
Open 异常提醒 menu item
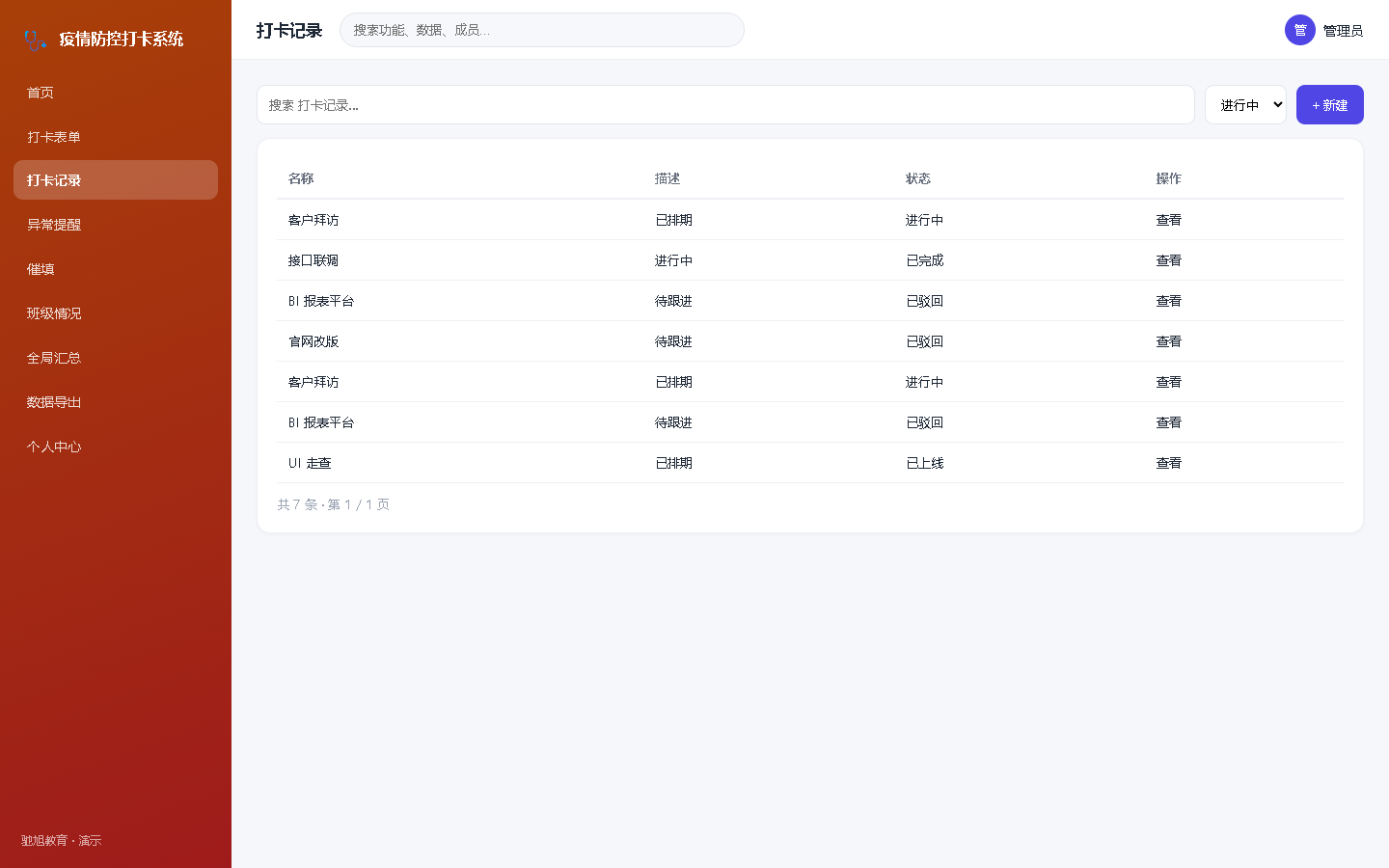116,225
